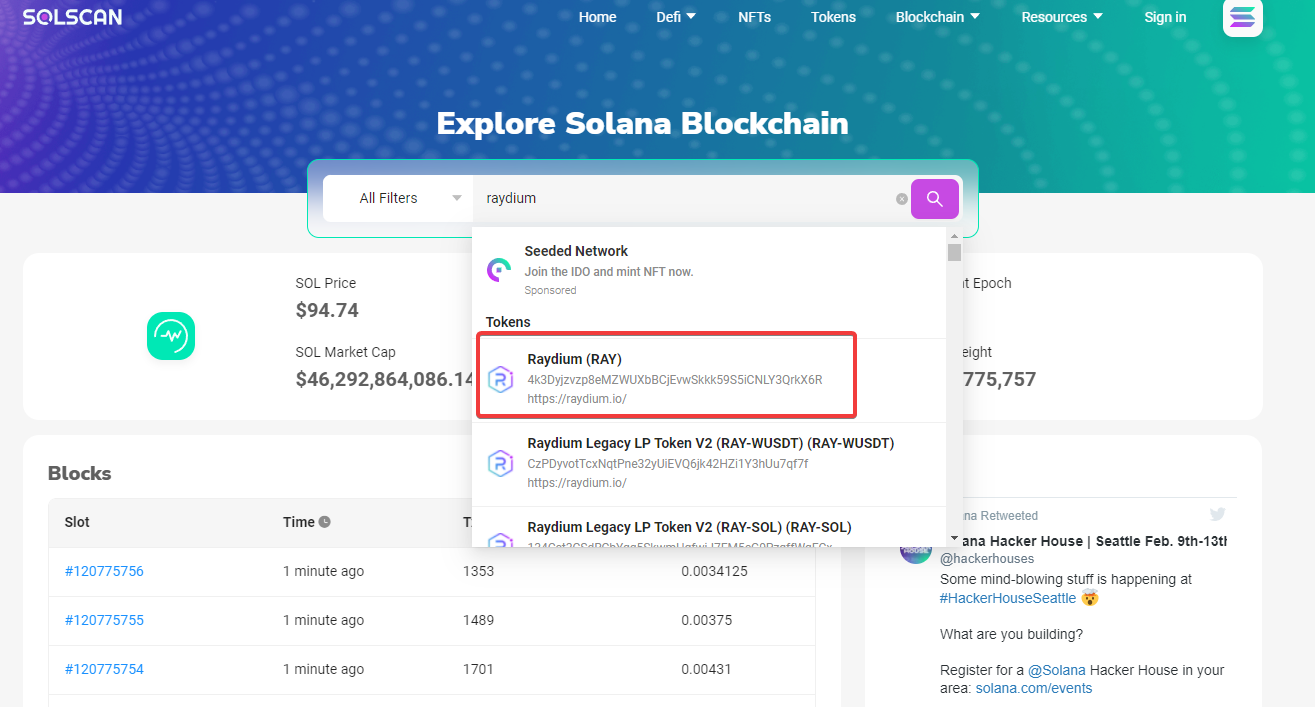Click the Solscan logo
1315x707 pixels.
coord(72,17)
